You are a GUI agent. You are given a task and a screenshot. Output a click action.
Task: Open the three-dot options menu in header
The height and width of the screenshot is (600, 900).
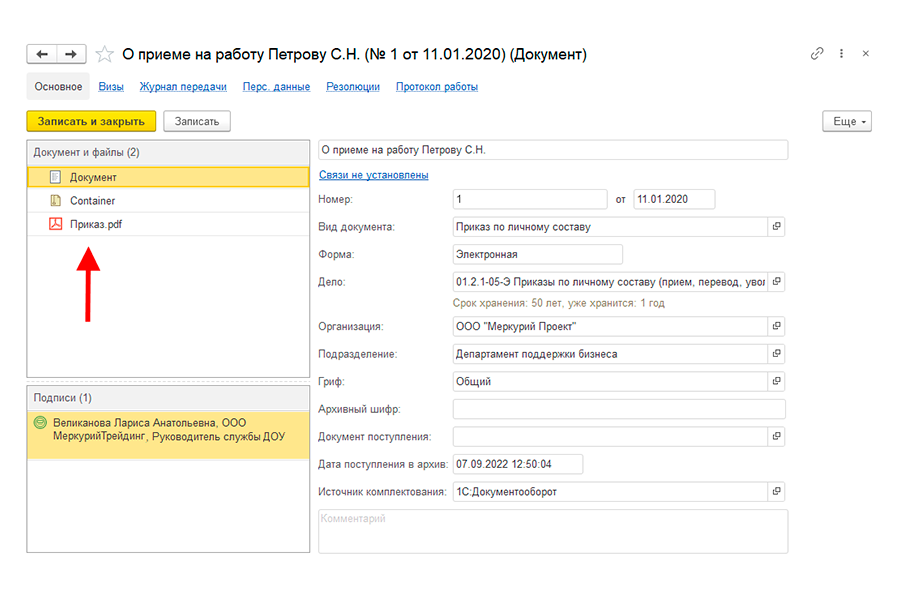(x=841, y=53)
